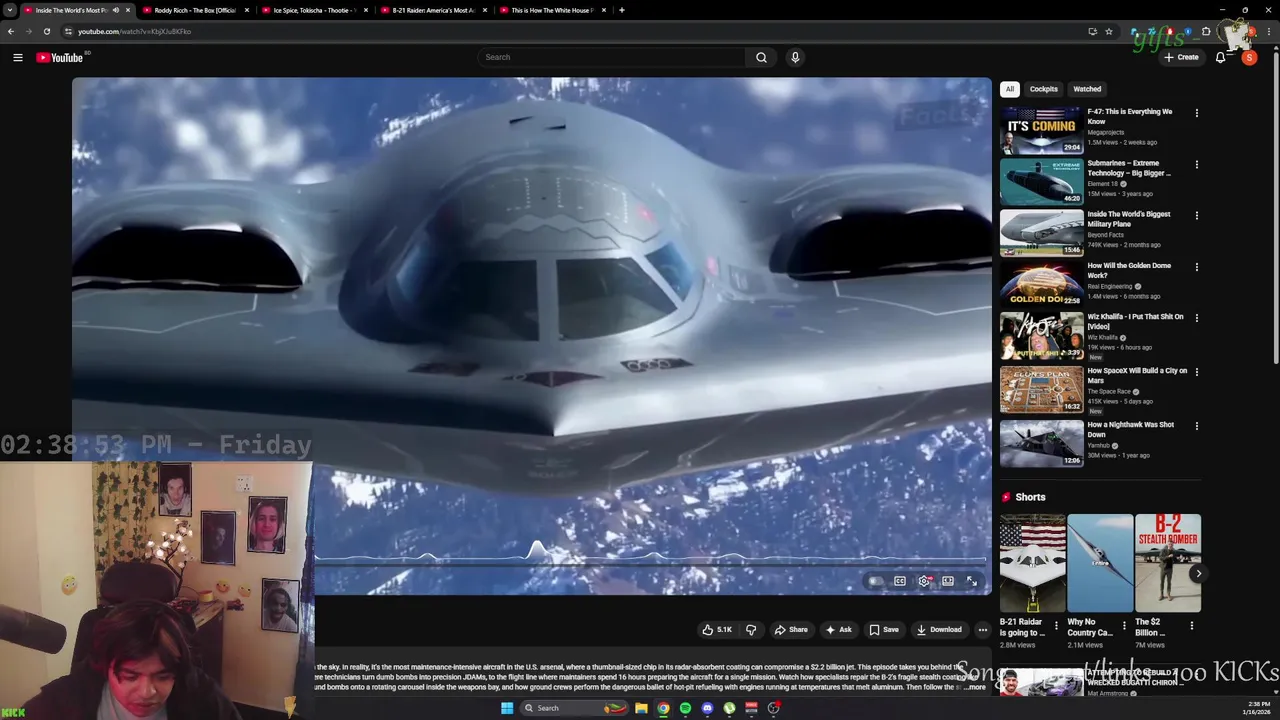Start voice search with the microphone icon
The height and width of the screenshot is (720, 1280).
(x=795, y=57)
